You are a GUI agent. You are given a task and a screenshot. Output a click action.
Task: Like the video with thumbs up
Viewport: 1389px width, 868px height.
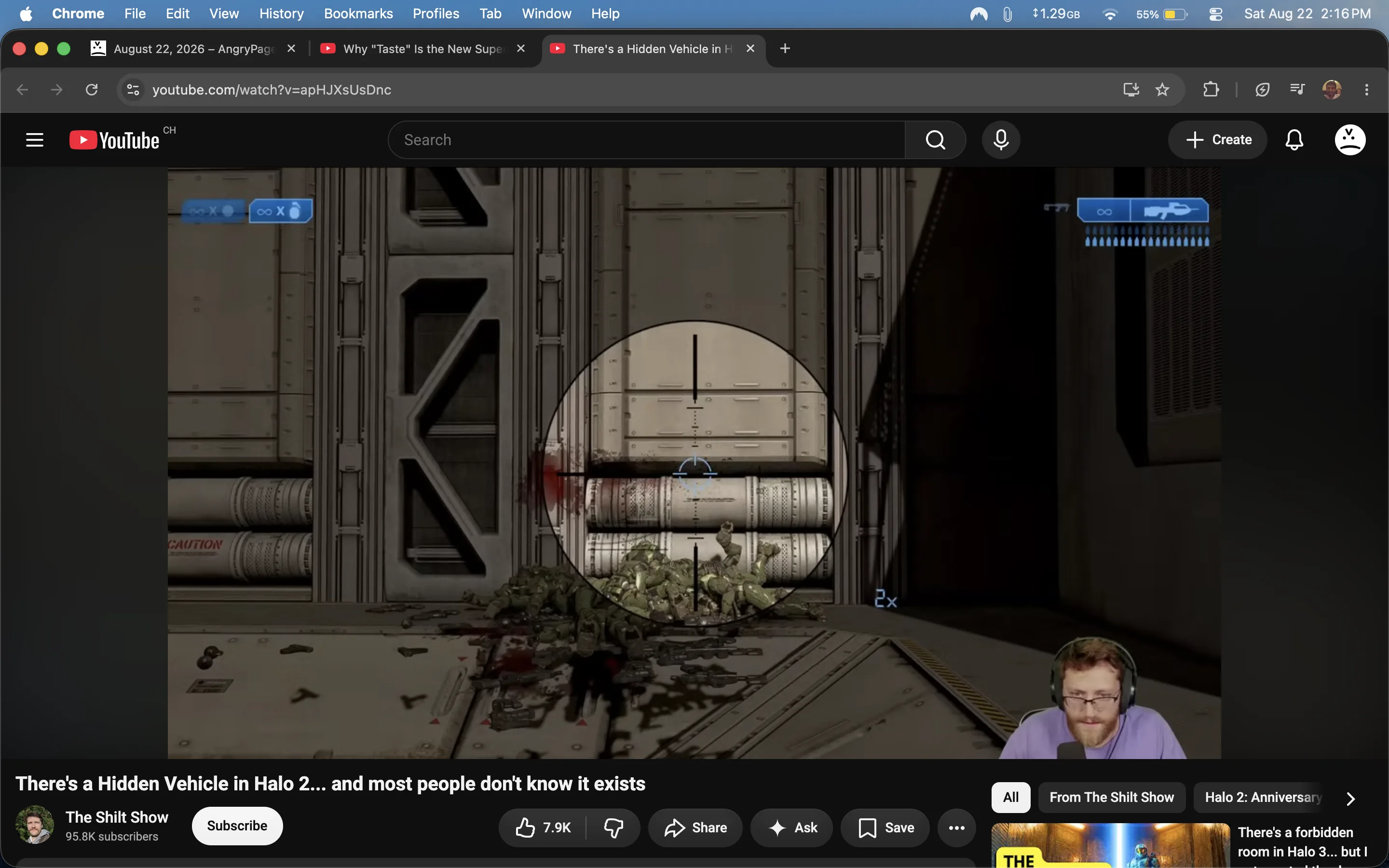543,827
